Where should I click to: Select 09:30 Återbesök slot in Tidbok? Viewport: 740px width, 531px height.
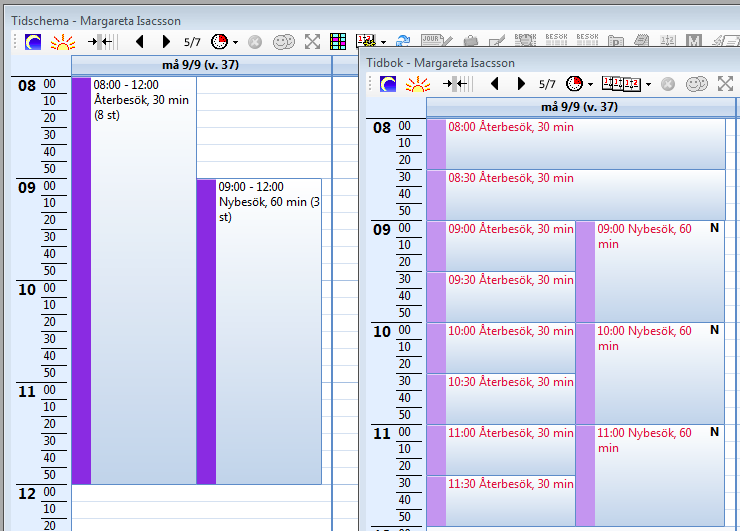click(501, 297)
